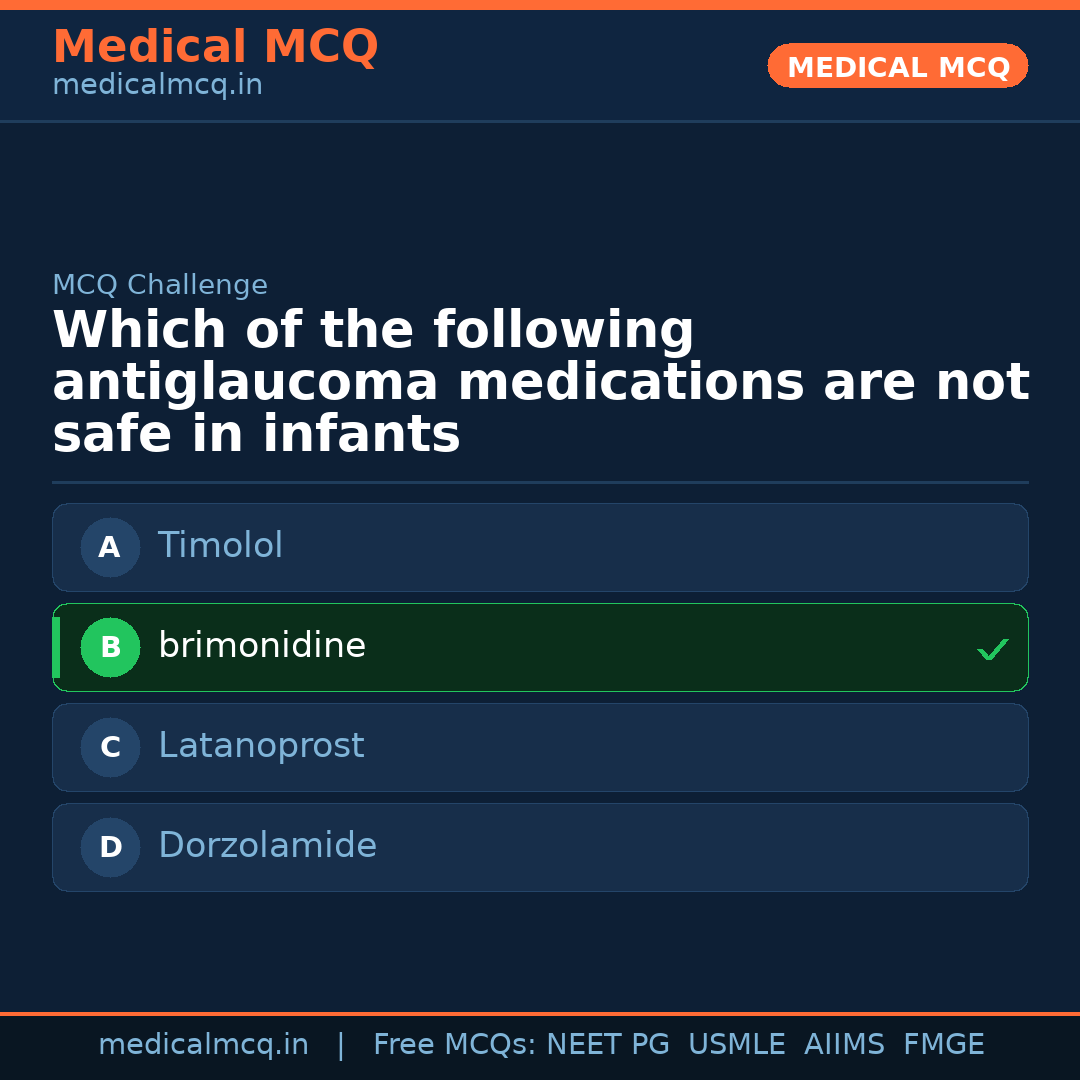Click the green B letter circle

pos(110,647)
